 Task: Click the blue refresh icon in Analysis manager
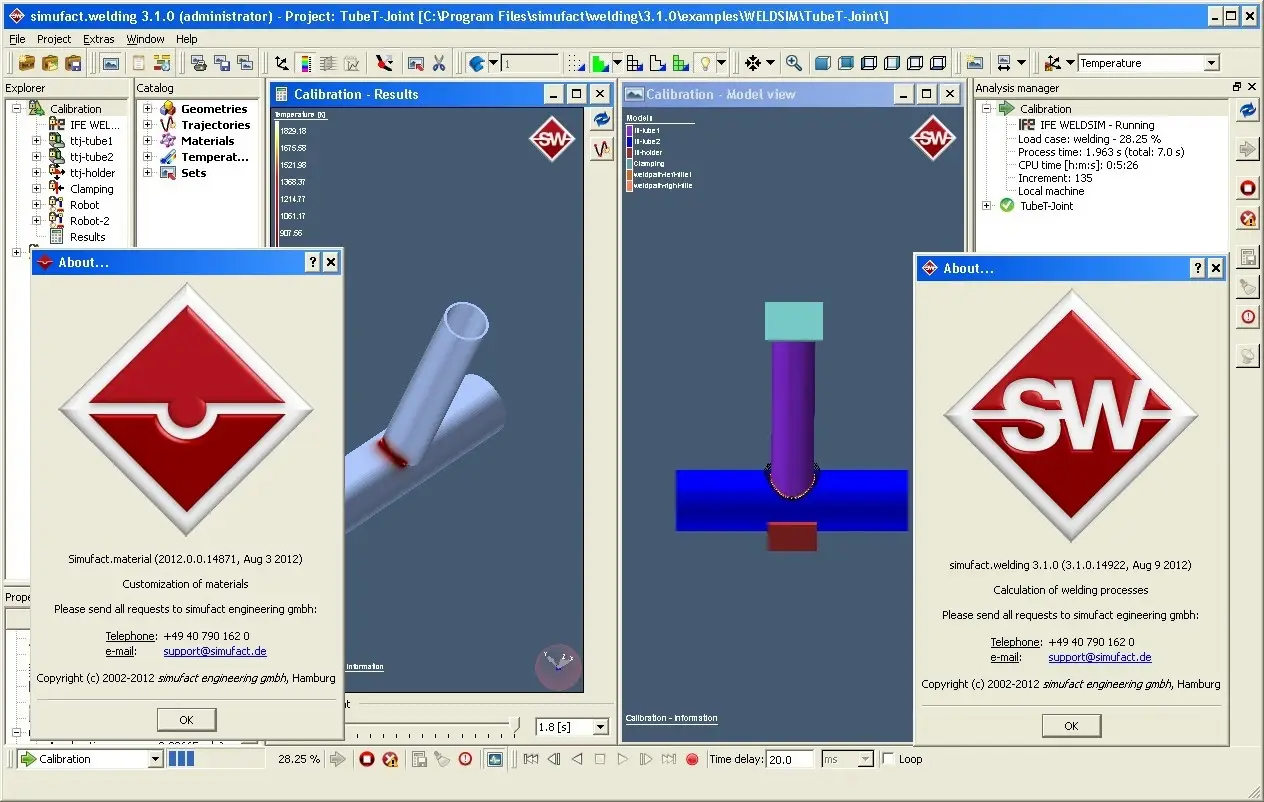pos(1247,110)
